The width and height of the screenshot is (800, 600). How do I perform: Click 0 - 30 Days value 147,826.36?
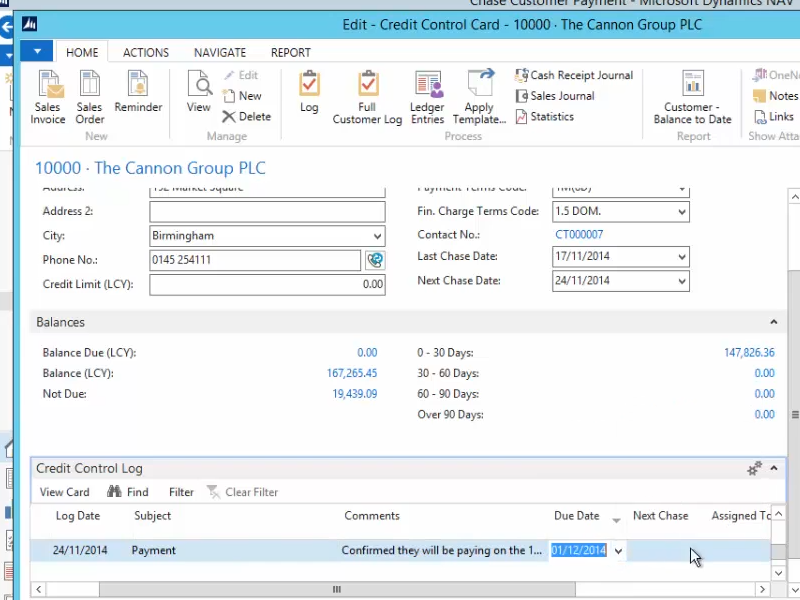[749, 353]
